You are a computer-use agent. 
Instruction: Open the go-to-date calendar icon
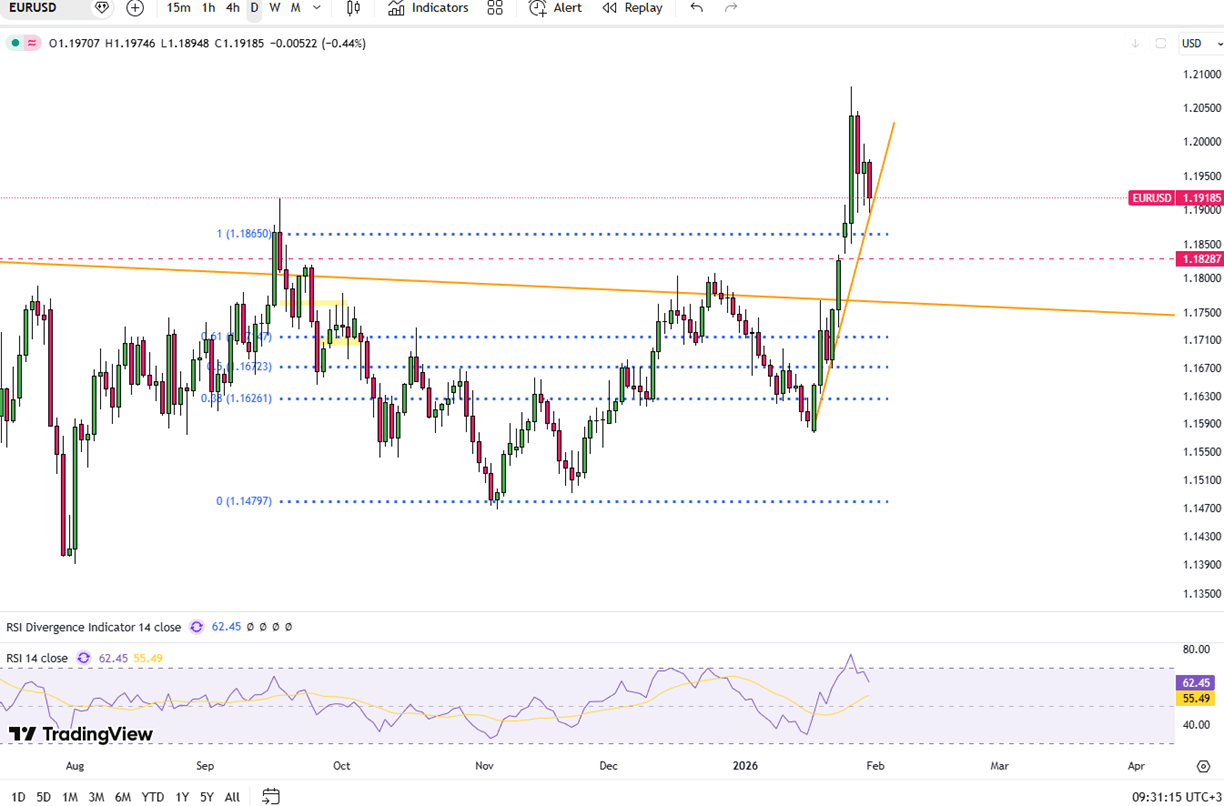(271, 797)
